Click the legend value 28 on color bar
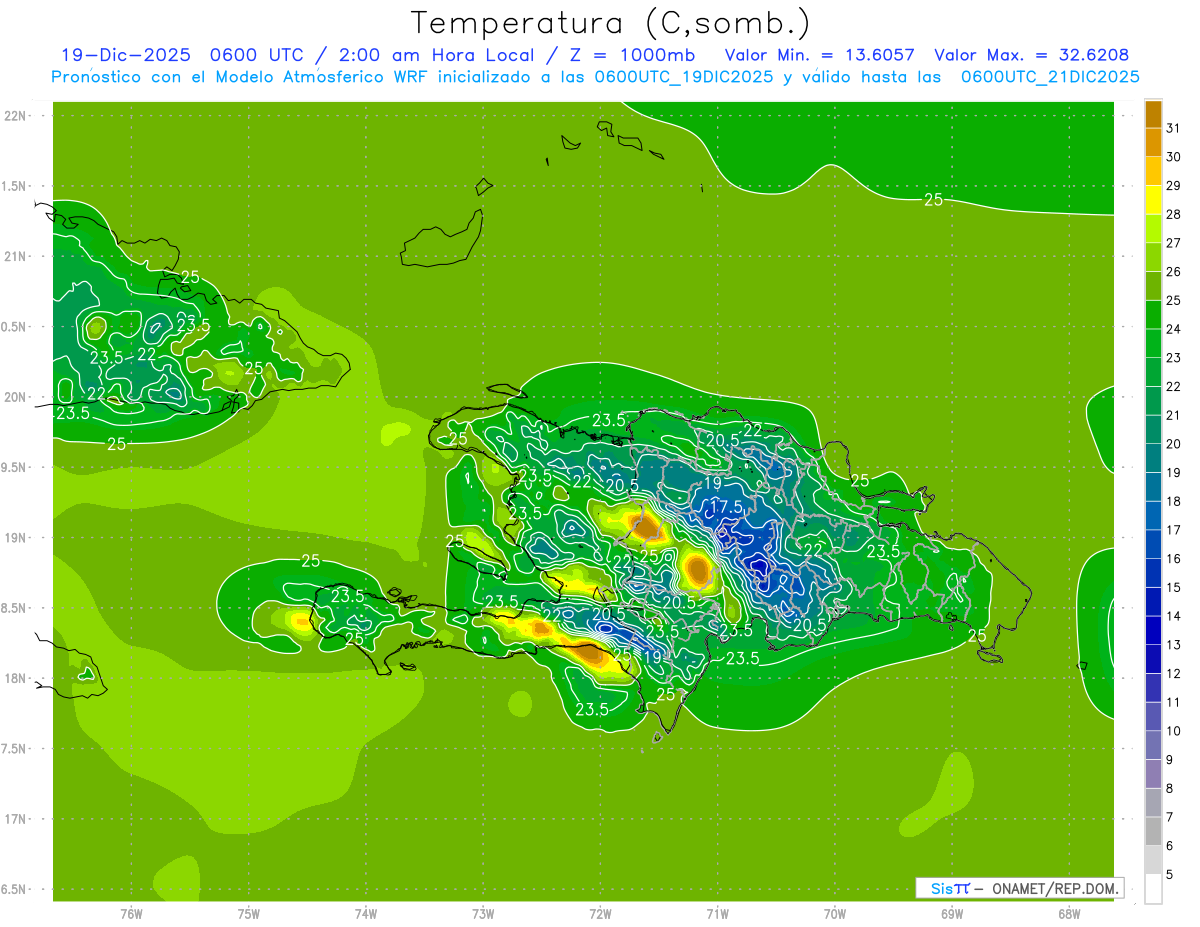The width and height of the screenshot is (1200, 927). click(1174, 214)
